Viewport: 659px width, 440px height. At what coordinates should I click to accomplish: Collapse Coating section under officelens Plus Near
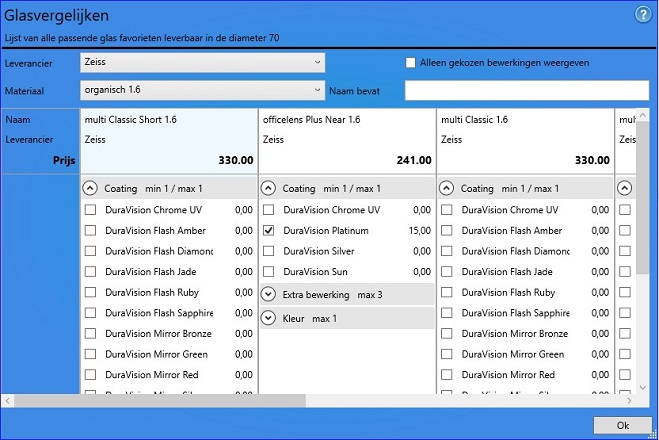(268, 188)
